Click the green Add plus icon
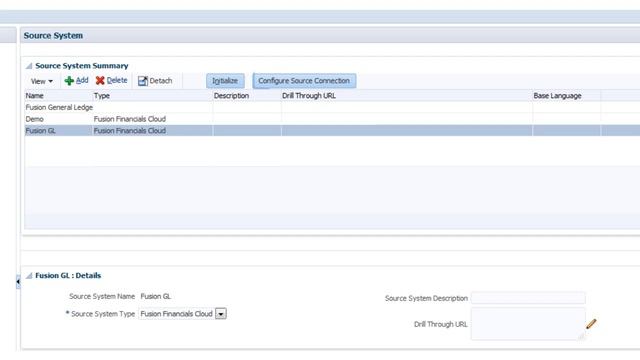The width and height of the screenshot is (640, 360). coord(69,81)
